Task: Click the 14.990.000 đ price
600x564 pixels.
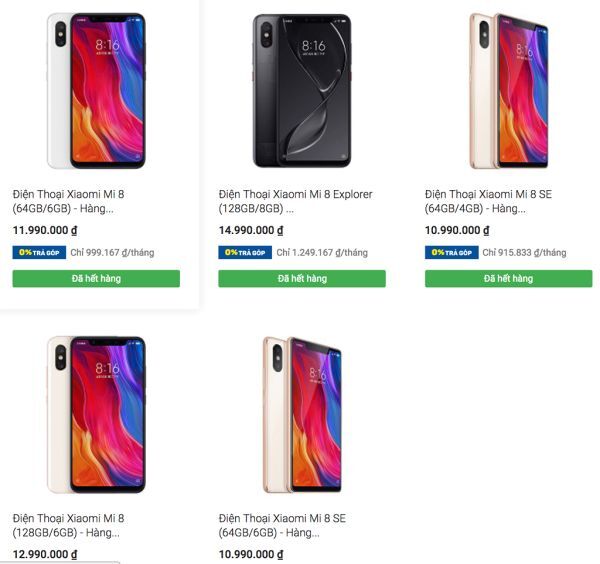Action: (251, 230)
